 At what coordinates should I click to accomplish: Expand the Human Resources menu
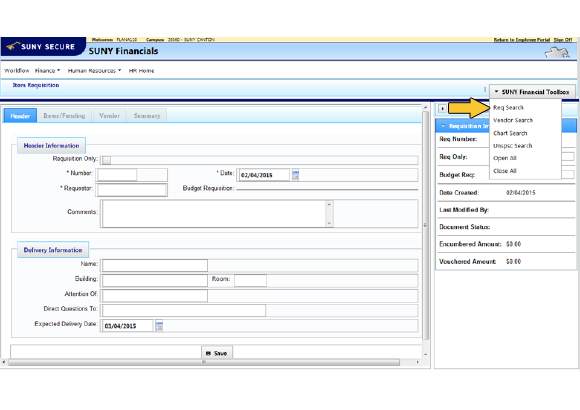pyautogui.click(x=94, y=70)
